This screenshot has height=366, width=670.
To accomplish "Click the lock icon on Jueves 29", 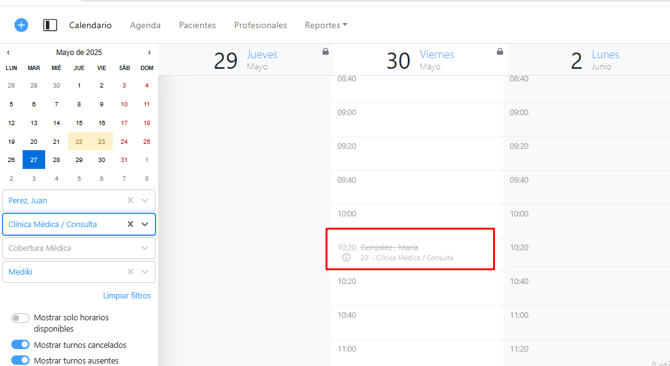I will click(x=326, y=52).
